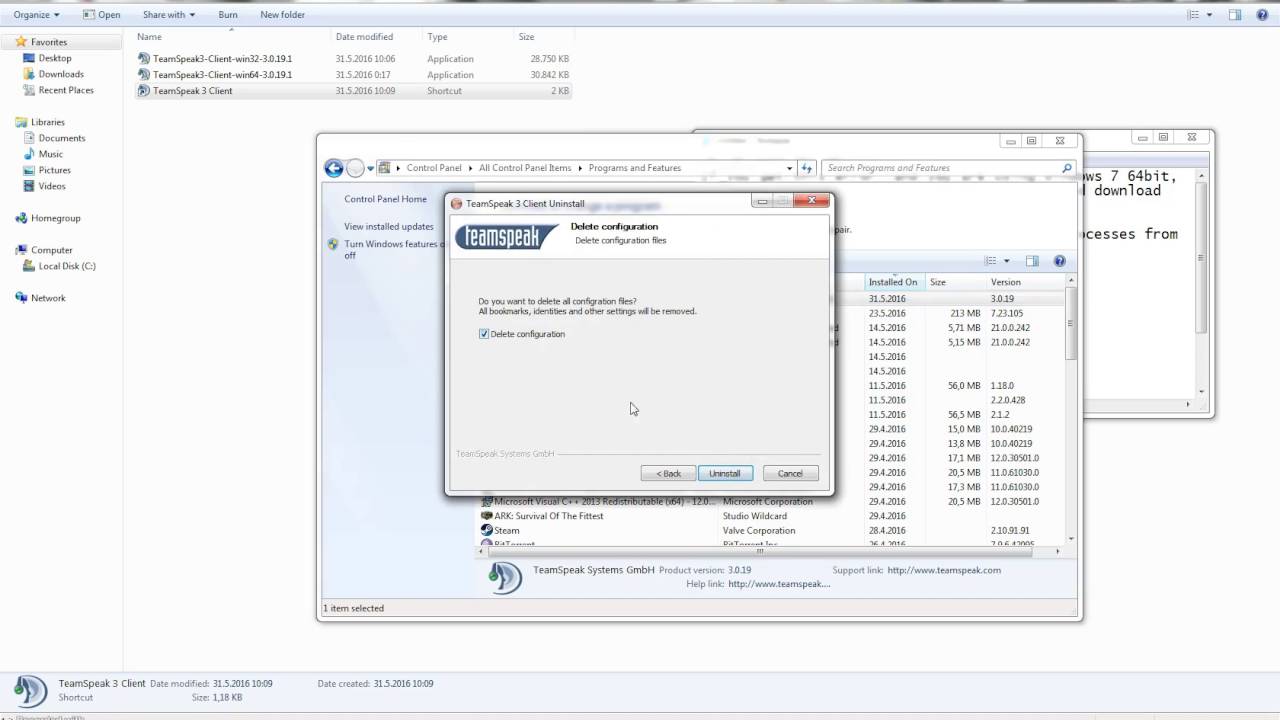Select Computer in navigation pane
The image size is (1280, 720).
coord(51,250)
